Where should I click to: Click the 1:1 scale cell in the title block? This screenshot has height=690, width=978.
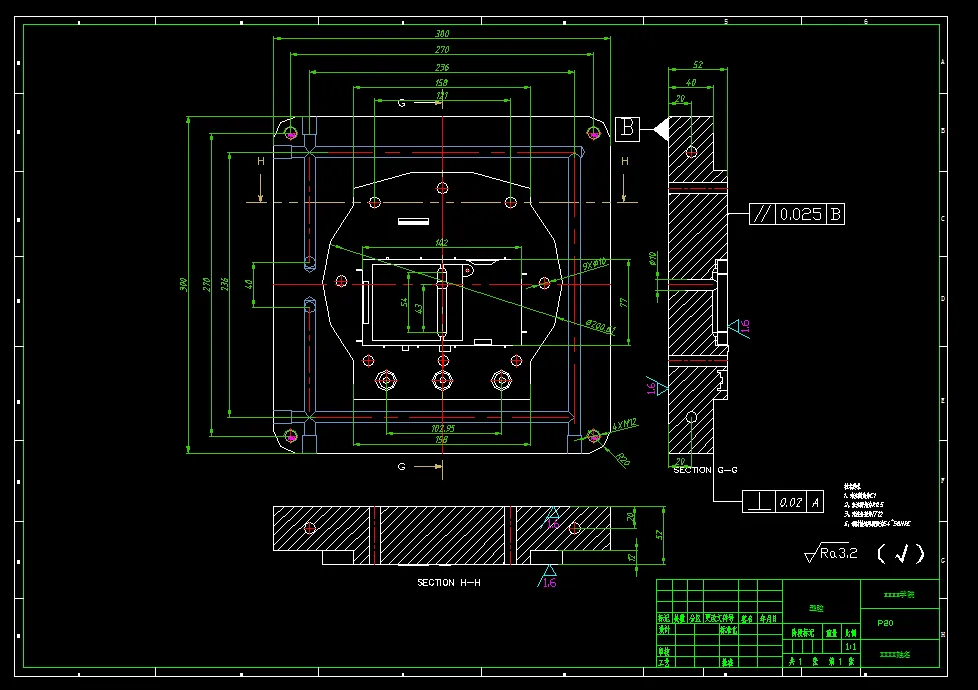pyautogui.click(x=851, y=647)
